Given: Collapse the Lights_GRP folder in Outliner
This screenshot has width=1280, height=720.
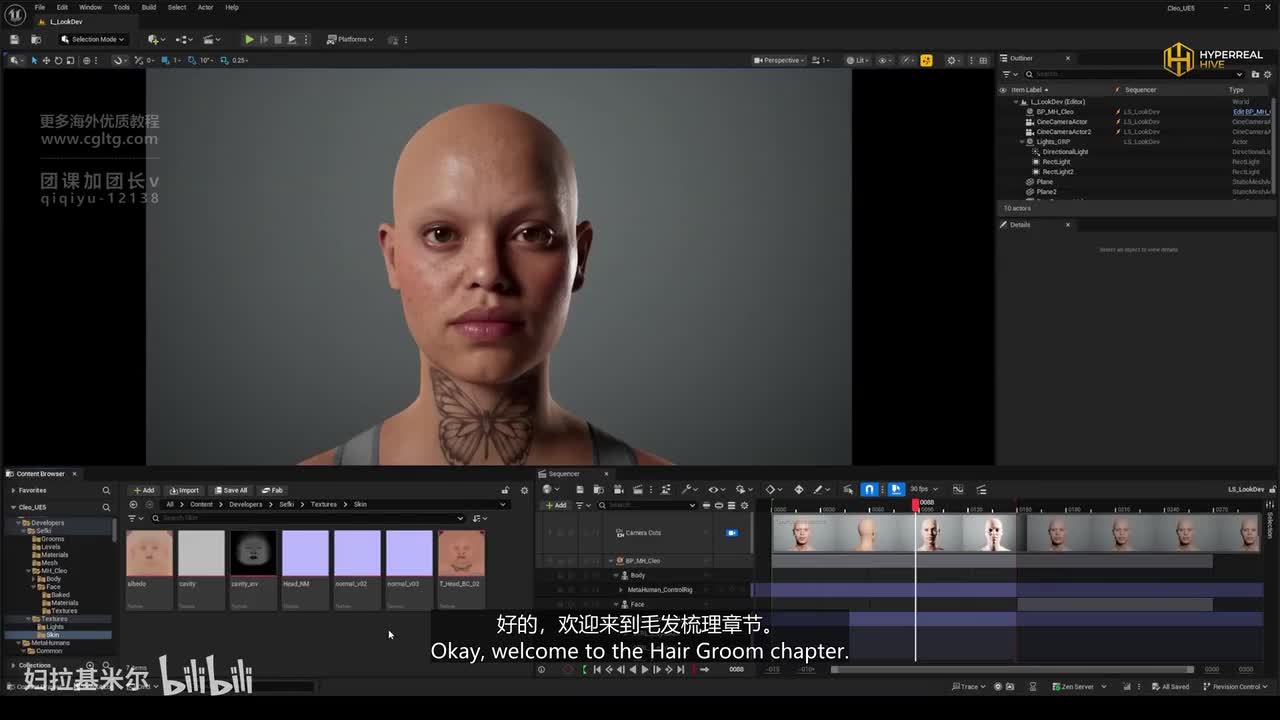Looking at the screenshot, I should (1022, 142).
